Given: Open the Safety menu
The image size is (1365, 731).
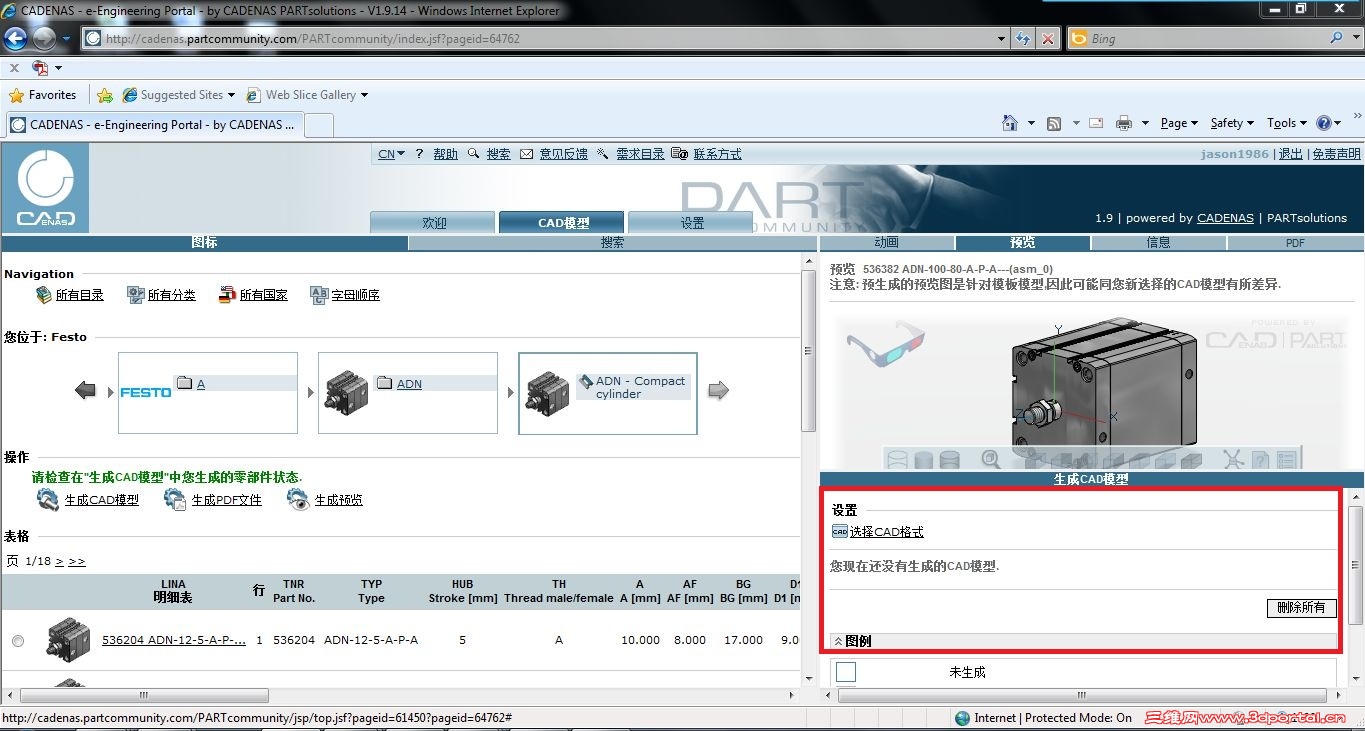Looking at the screenshot, I should coord(1232,123).
